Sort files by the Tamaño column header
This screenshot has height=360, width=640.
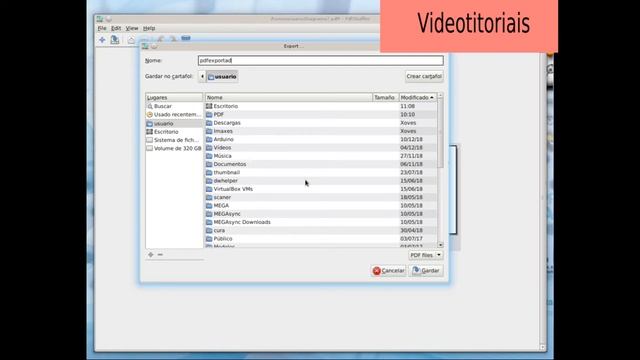(x=385, y=98)
